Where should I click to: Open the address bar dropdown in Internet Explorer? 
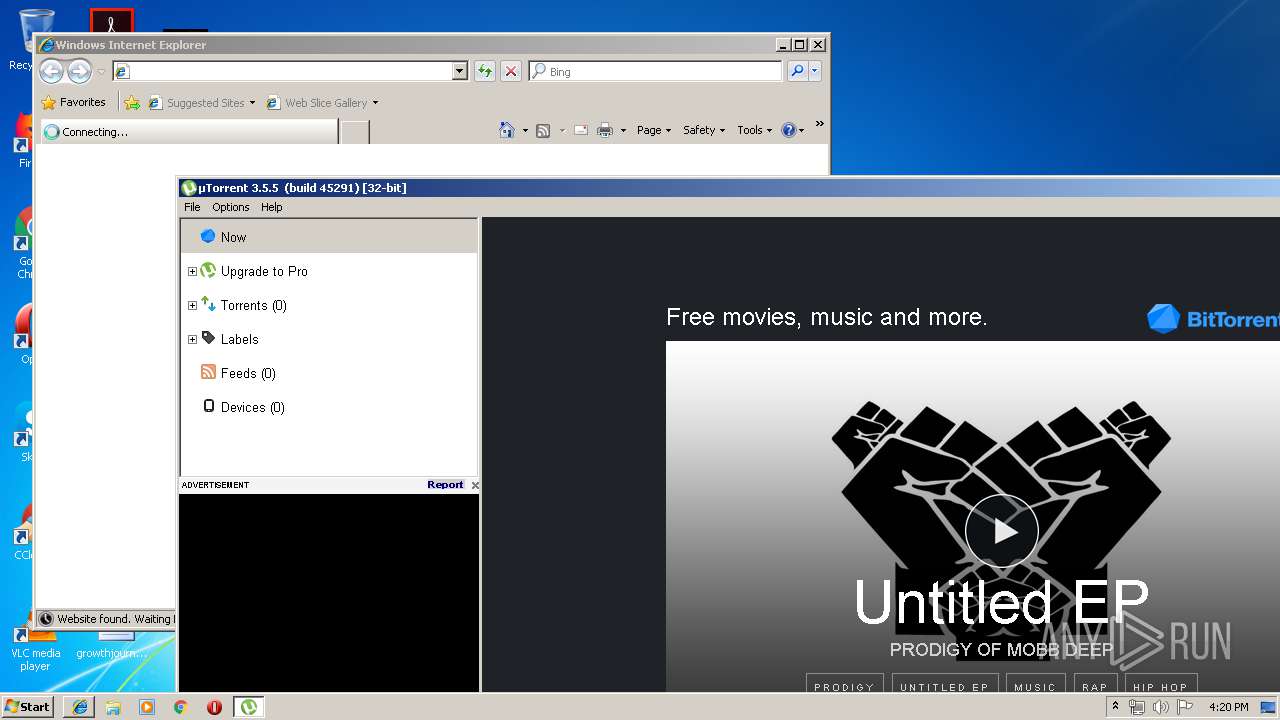point(460,71)
